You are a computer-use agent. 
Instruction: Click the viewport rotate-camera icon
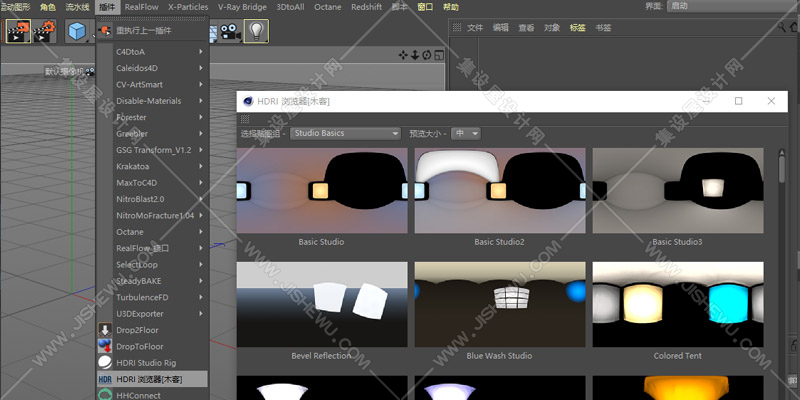click(x=427, y=55)
